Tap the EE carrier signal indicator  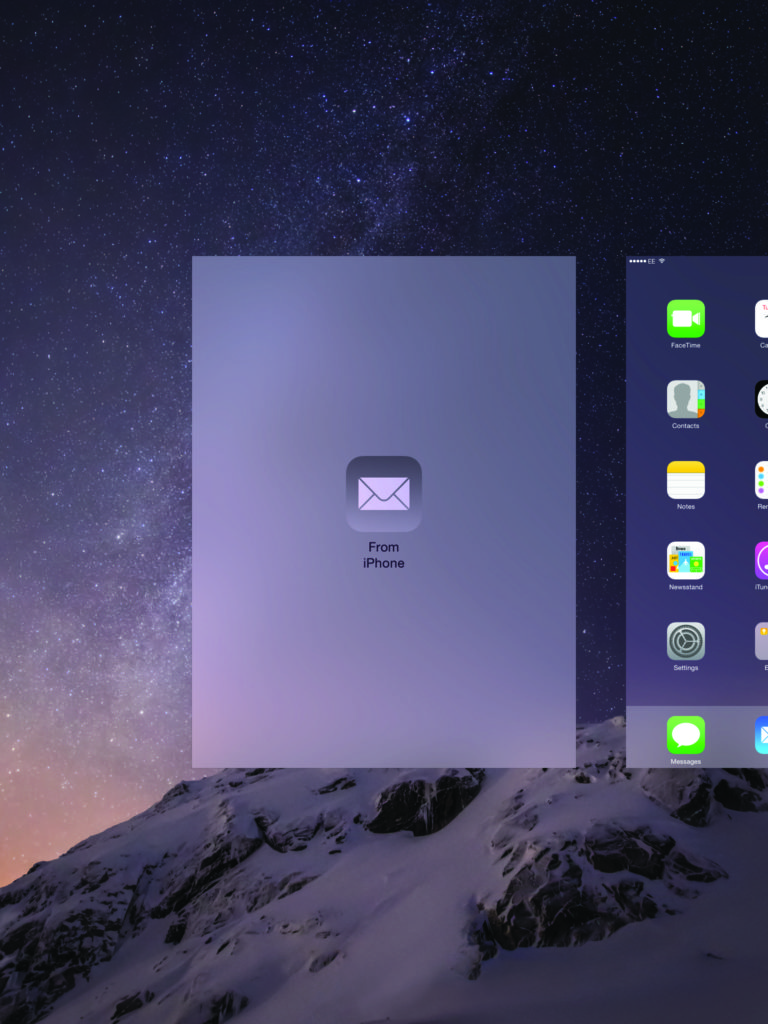[642, 261]
